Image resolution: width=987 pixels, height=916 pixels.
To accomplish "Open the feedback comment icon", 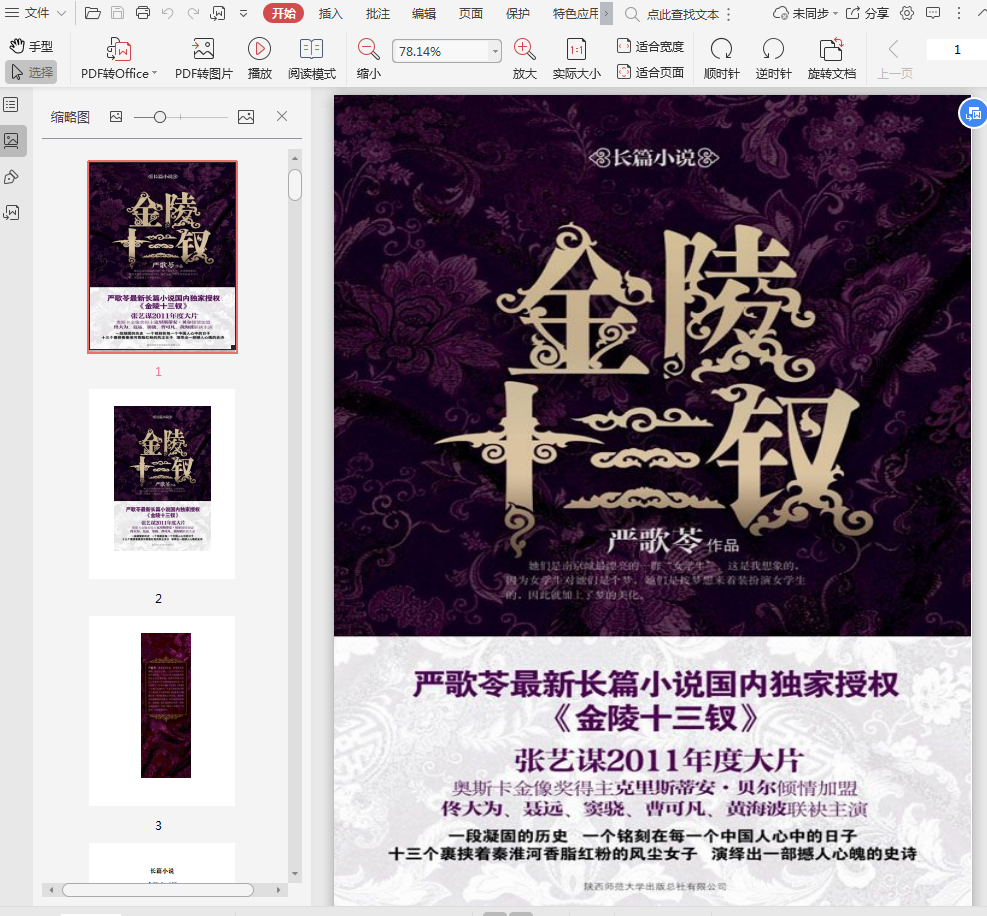I will click(x=933, y=13).
